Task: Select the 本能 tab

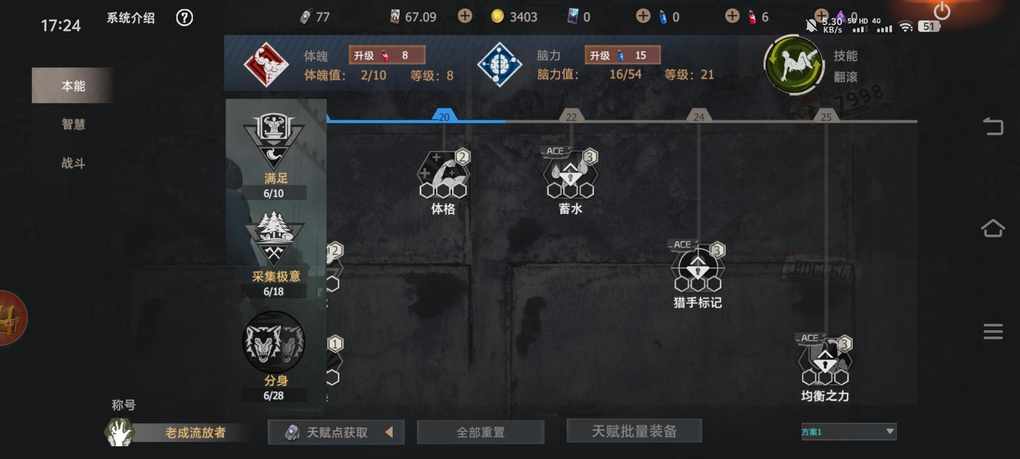Action: point(72,86)
